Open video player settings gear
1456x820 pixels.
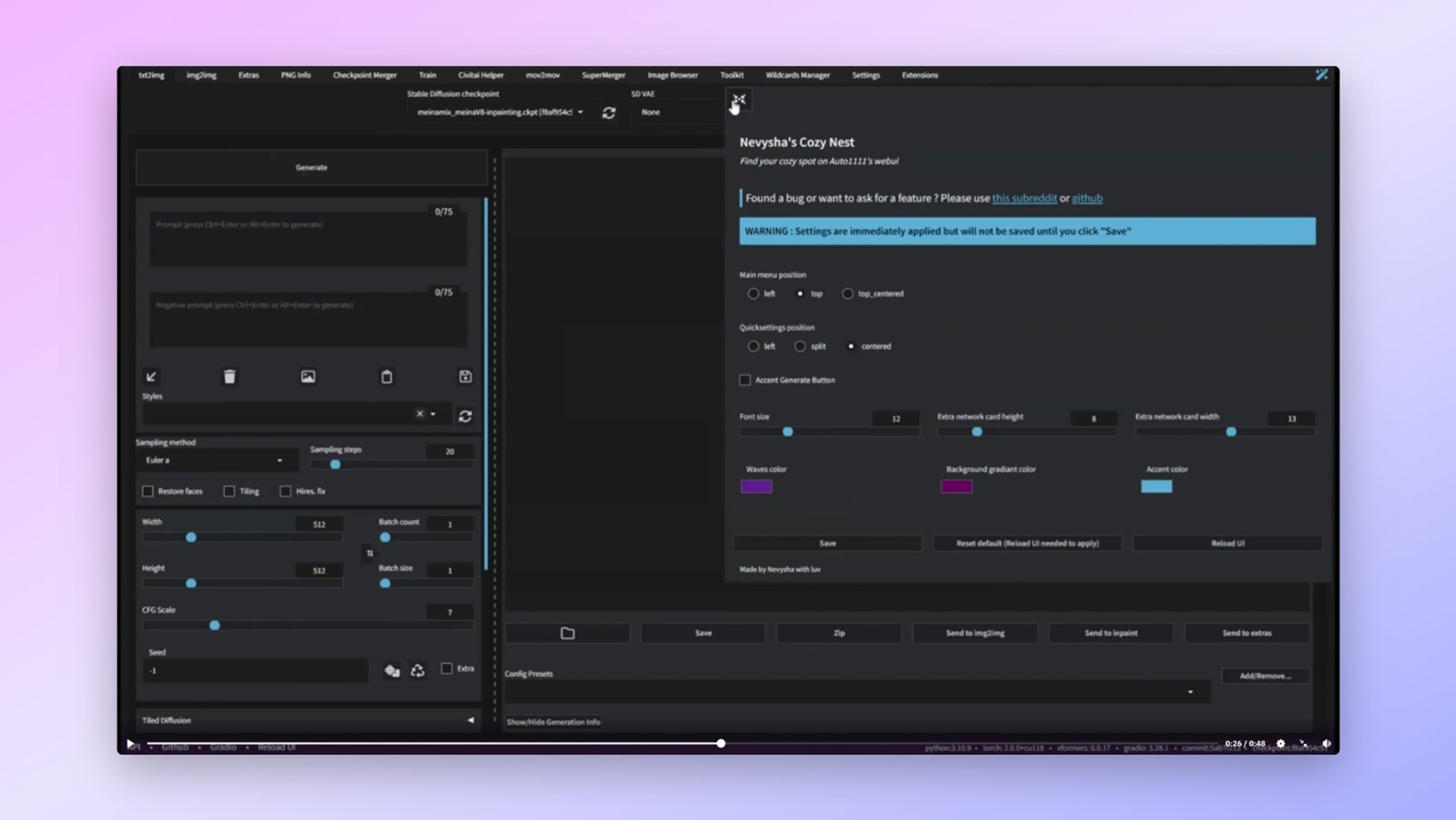coord(1281,744)
